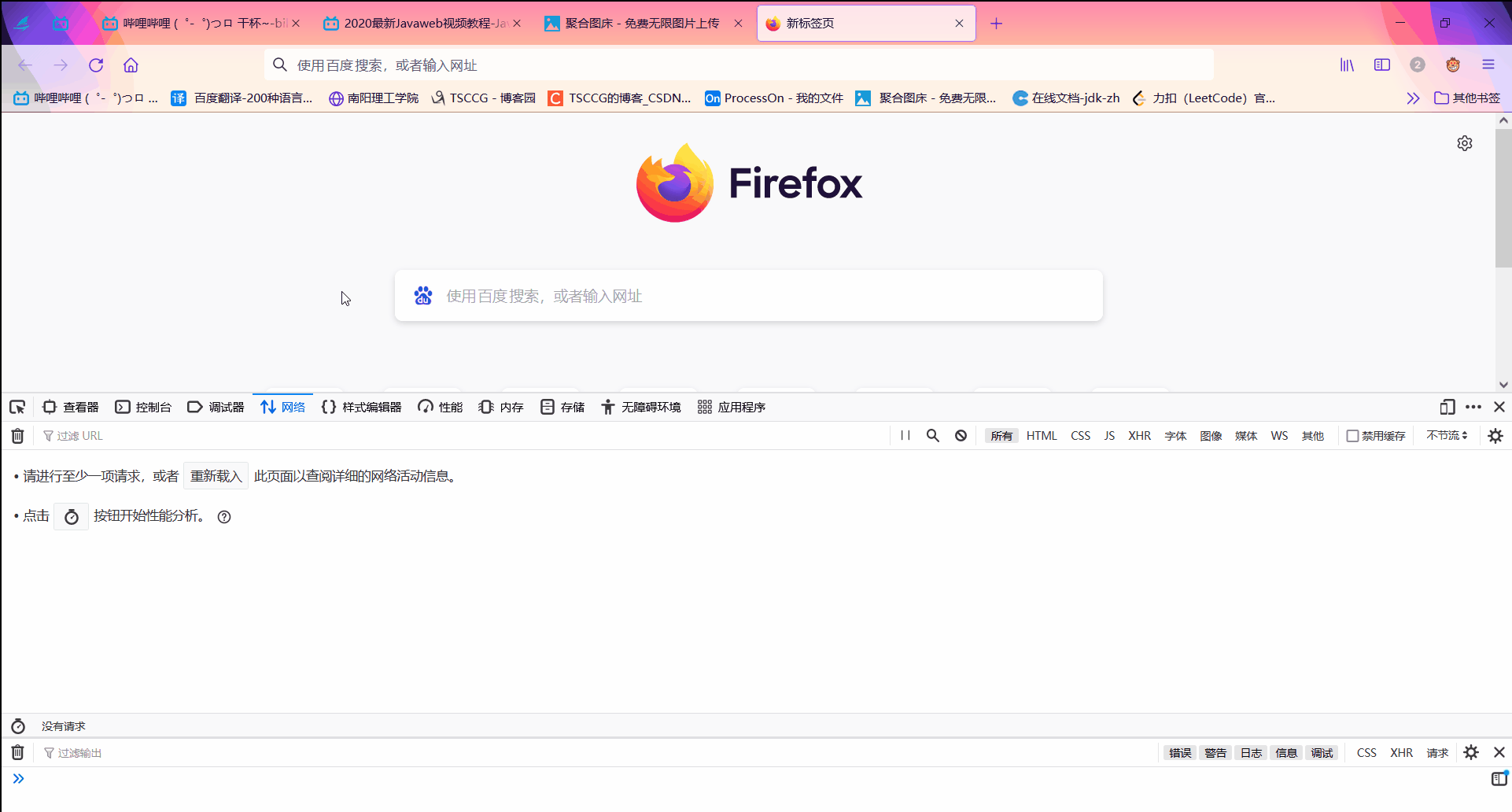1512x812 pixels.
Task: Open the 存储 storage tab
Action: pos(562,407)
